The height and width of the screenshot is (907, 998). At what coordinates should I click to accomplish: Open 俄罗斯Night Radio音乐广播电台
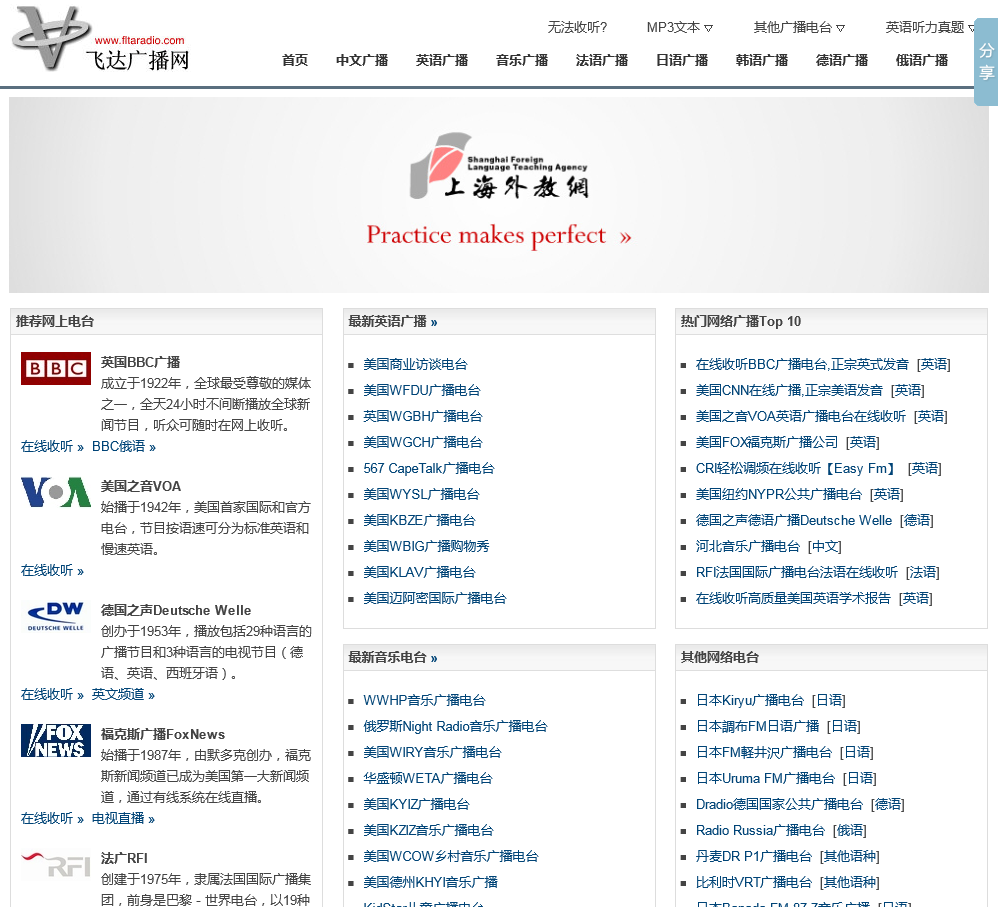tap(455, 727)
